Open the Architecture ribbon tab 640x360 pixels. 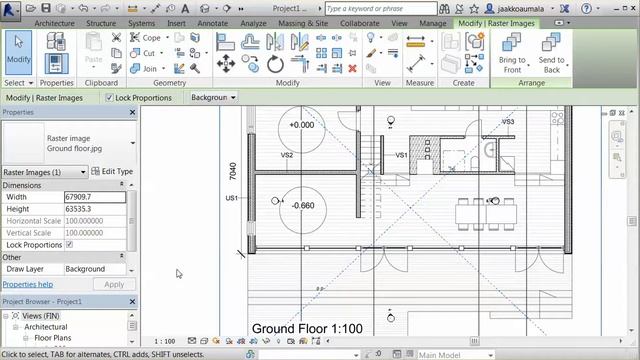(54, 23)
